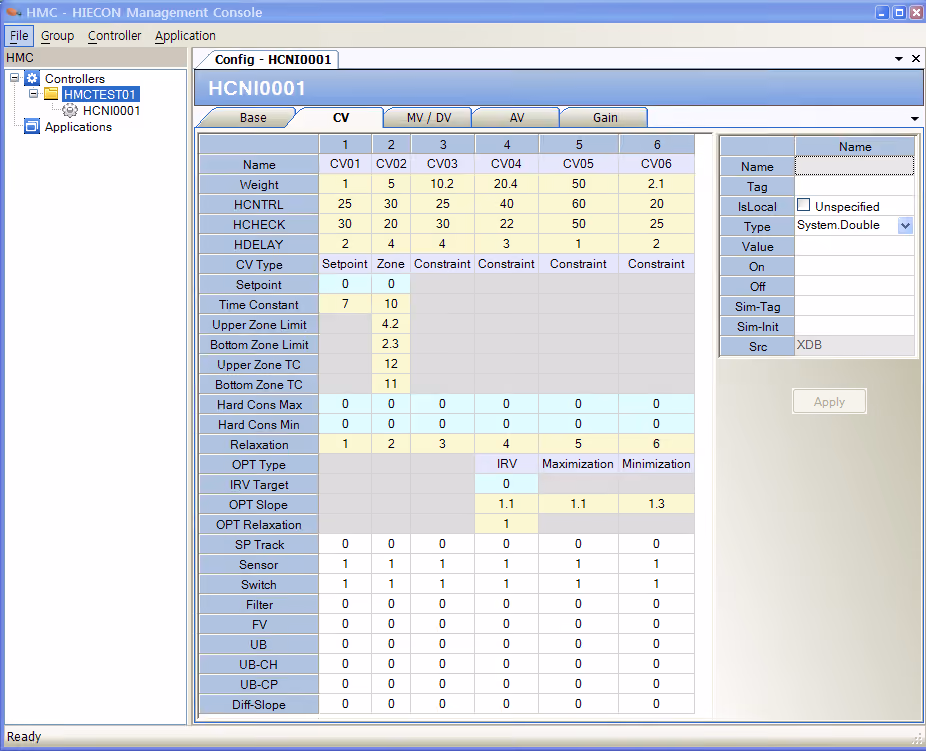Open the Application menu

[185, 35]
